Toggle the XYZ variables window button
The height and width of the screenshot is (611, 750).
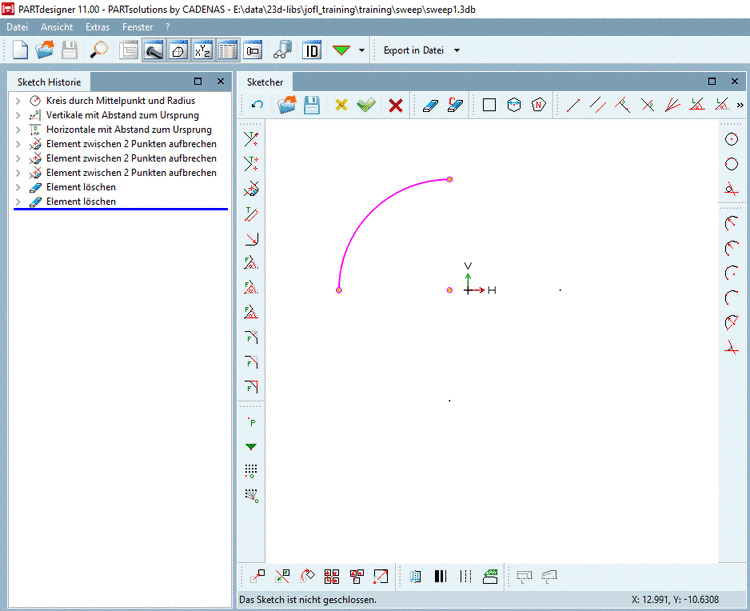coord(203,50)
